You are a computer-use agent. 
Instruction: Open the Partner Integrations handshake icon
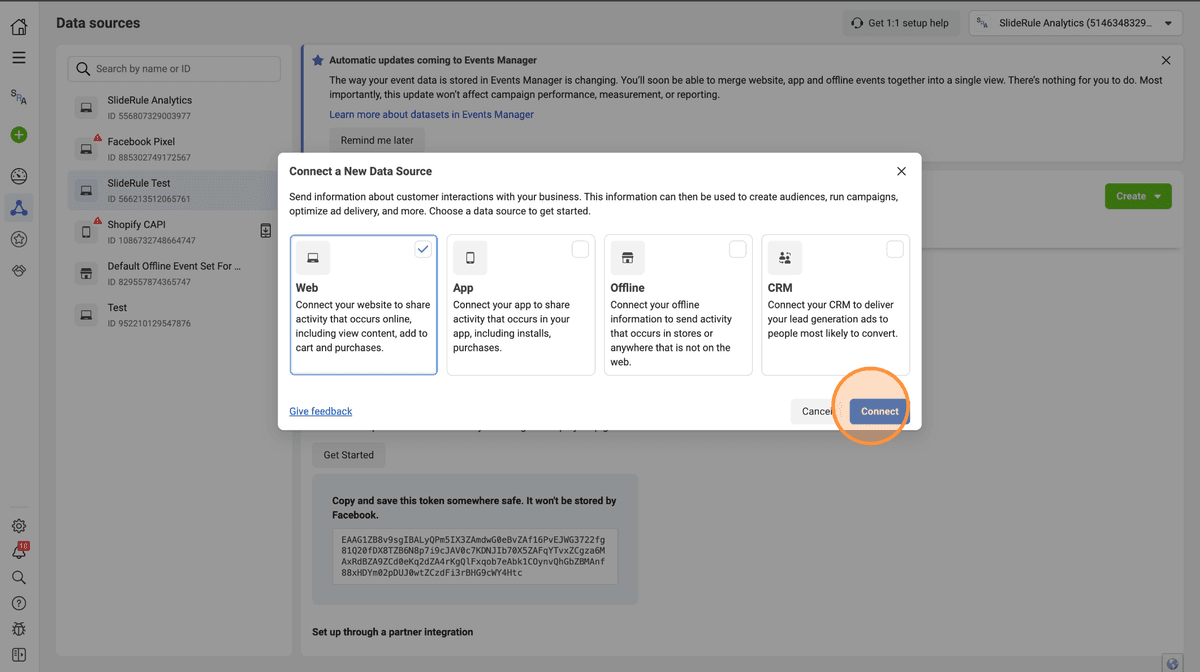coord(18,271)
